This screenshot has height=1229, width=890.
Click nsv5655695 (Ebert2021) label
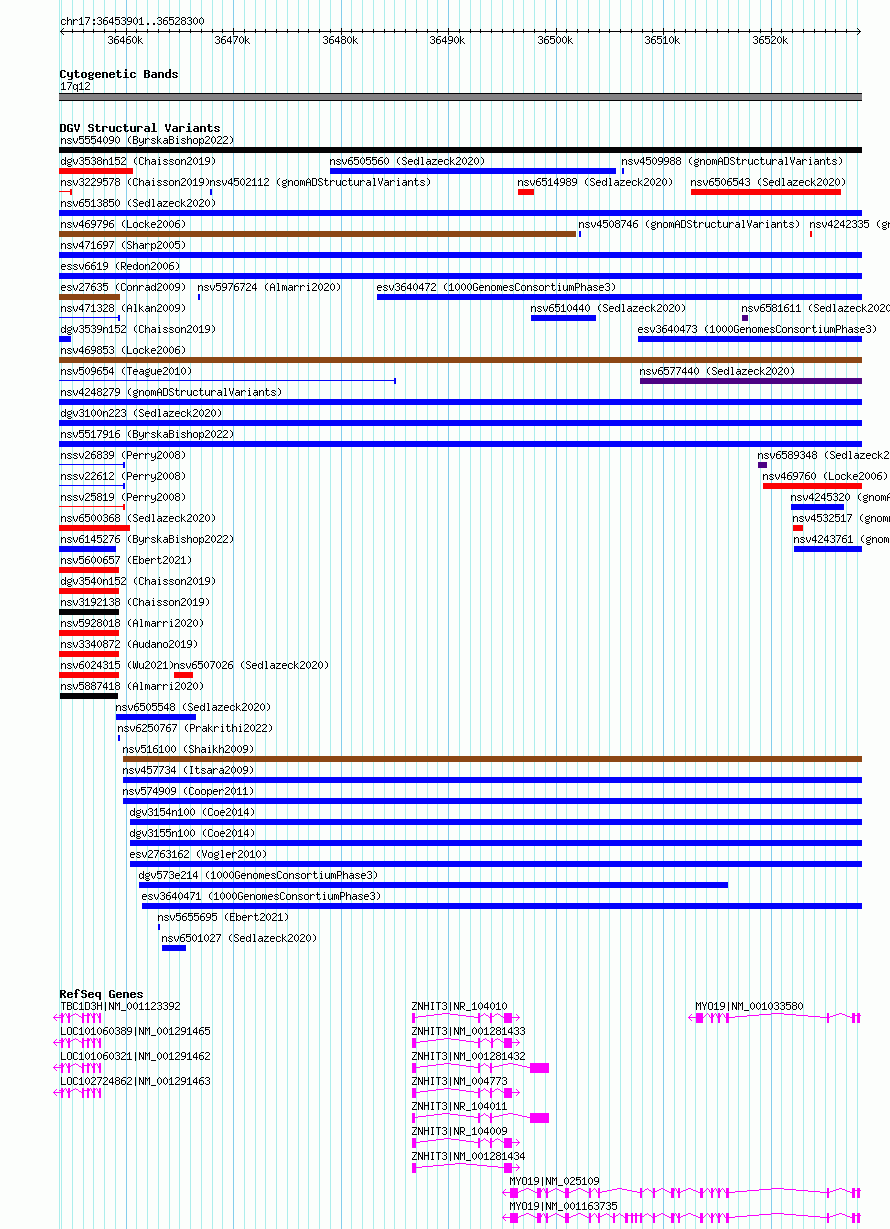pyautogui.click(x=223, y=917)
